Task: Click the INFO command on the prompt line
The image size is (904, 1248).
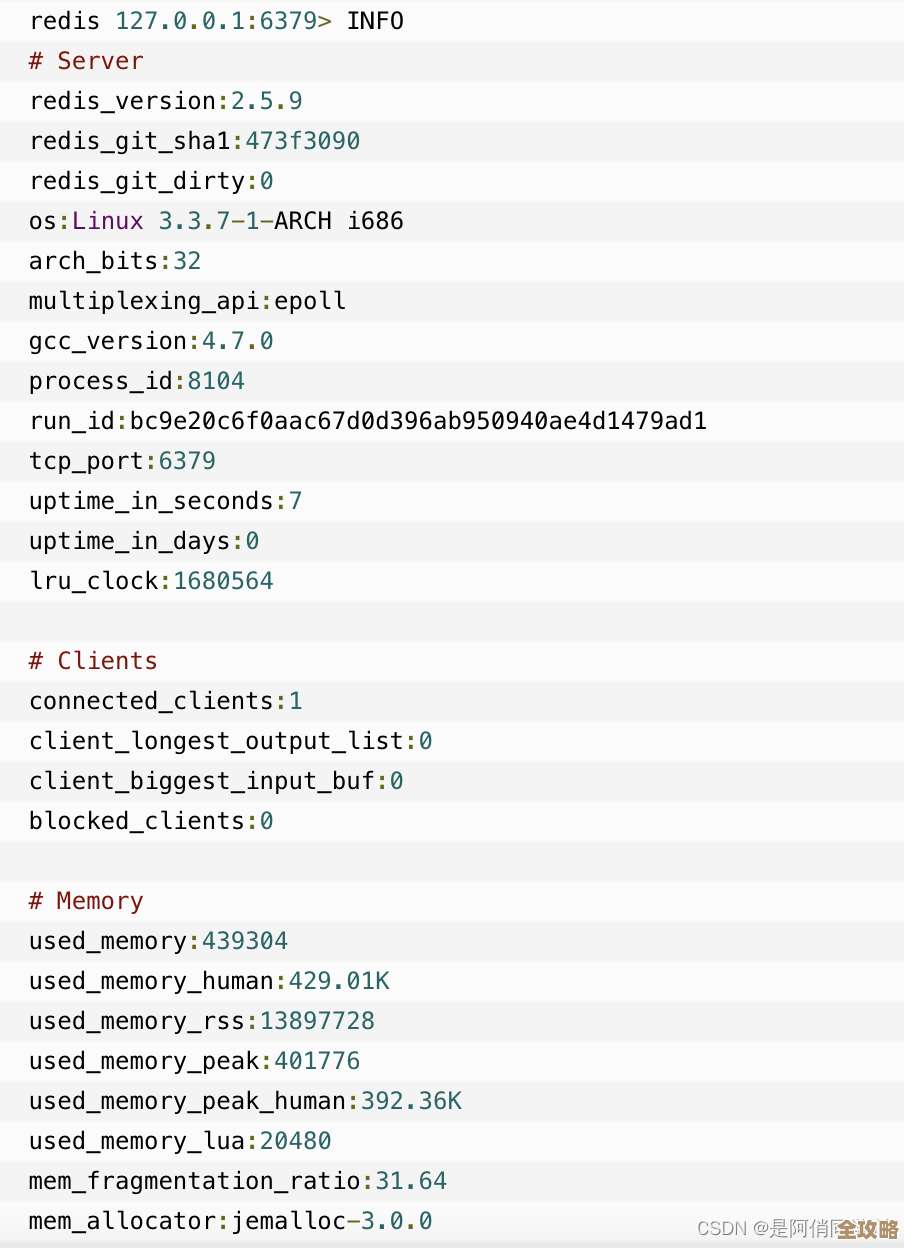Action: [375, 21]
